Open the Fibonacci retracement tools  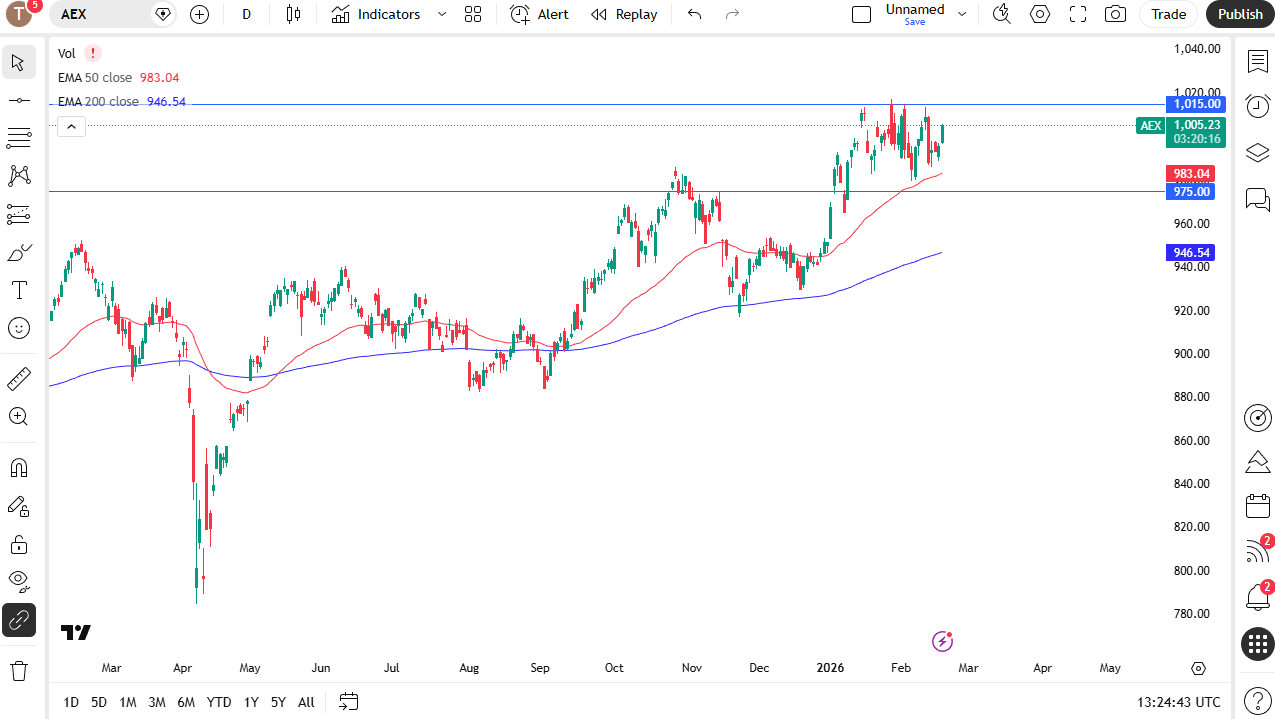point(18,138)
